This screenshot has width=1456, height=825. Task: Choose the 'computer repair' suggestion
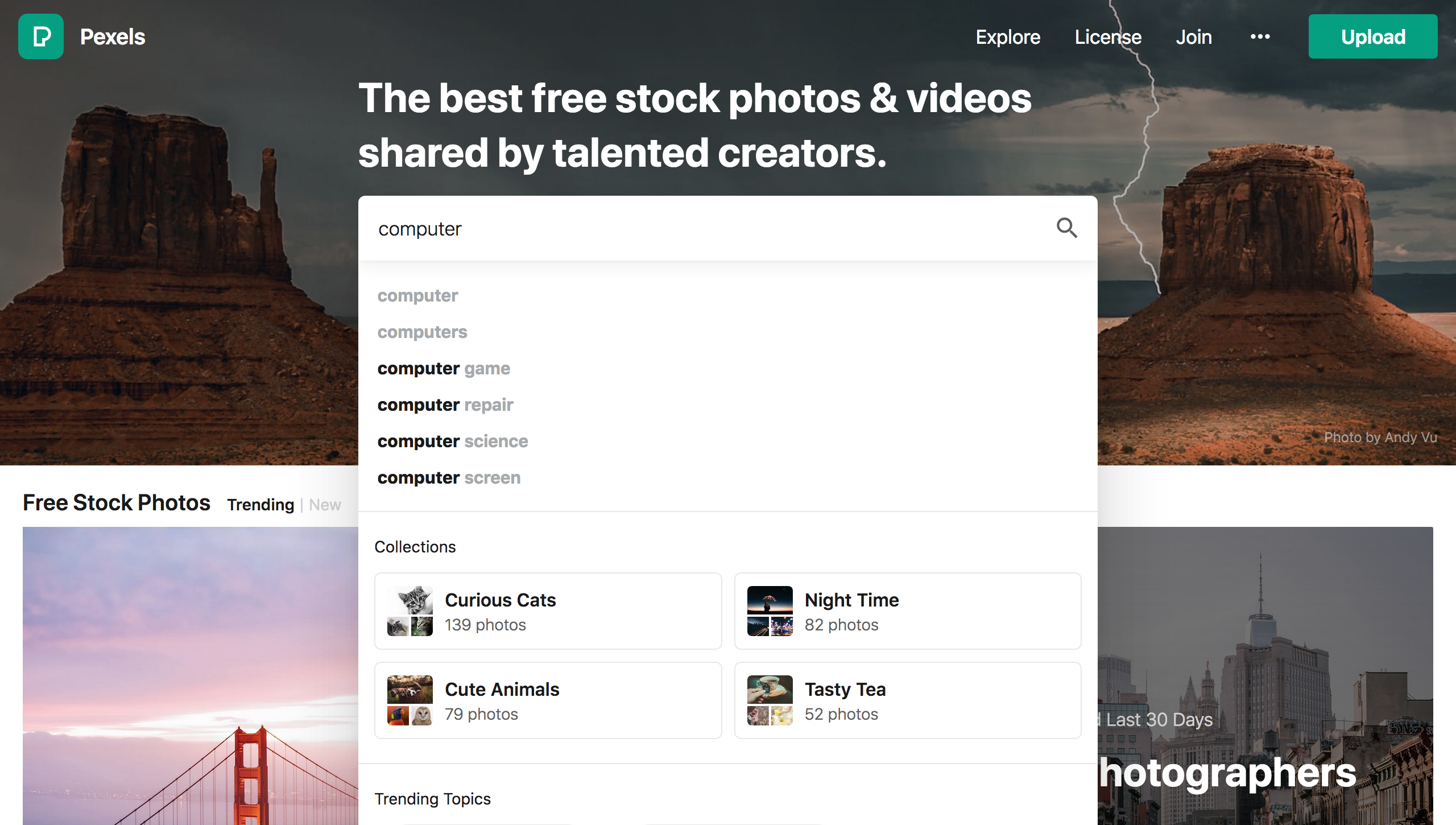(x=445, y=405)
